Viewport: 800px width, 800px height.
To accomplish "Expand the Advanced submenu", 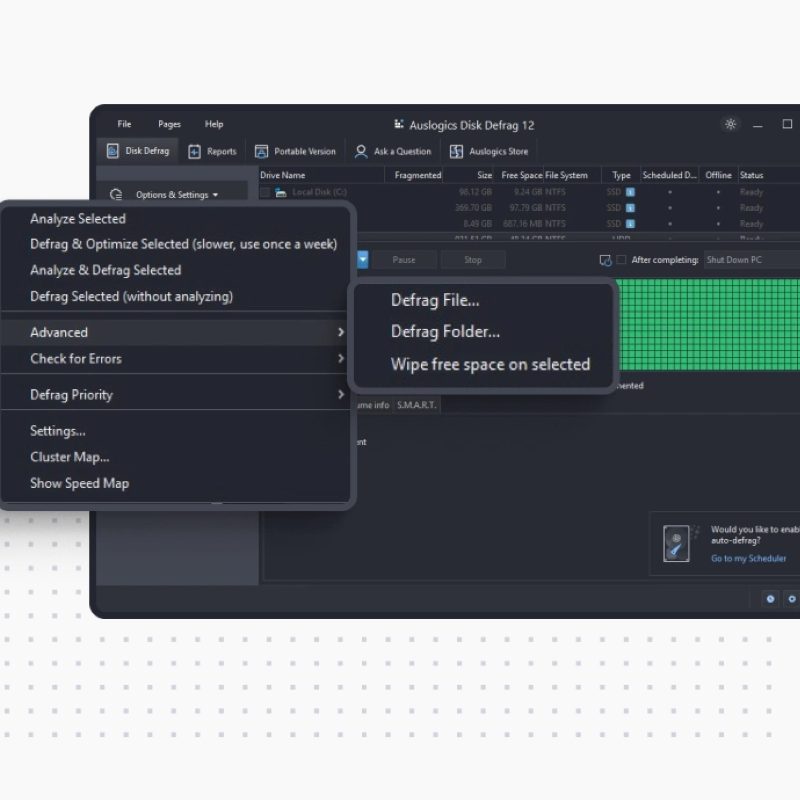I will tap(175, 332).
